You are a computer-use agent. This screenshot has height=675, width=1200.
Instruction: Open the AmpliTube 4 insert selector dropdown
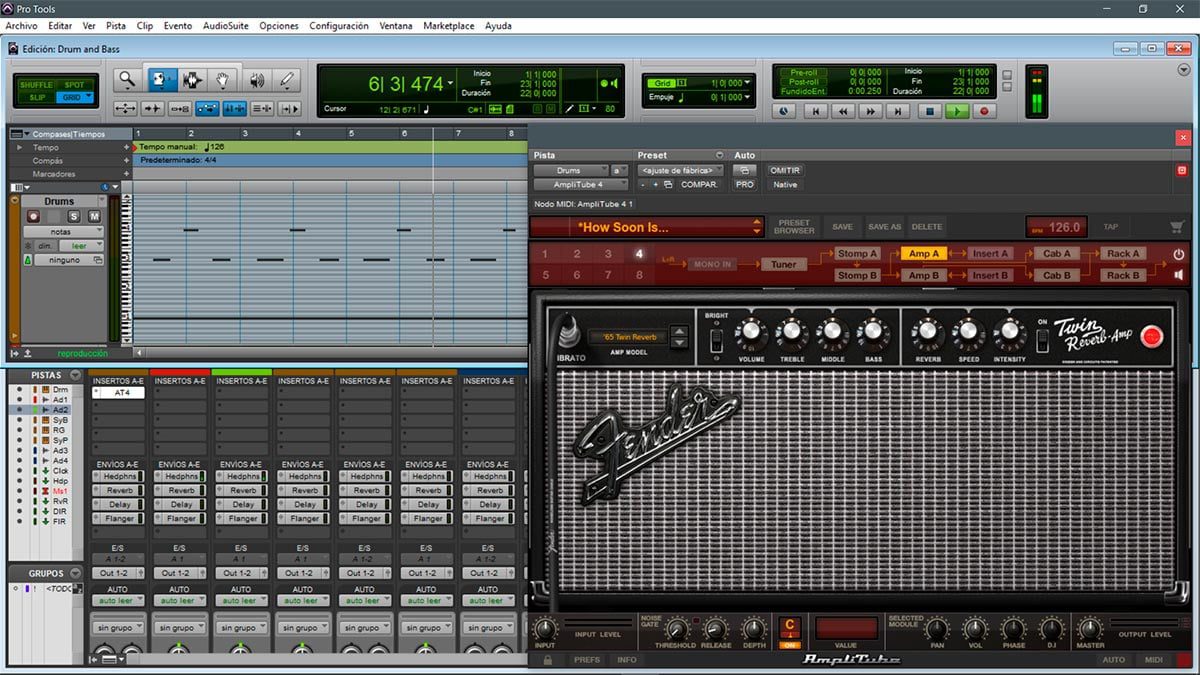click(580, 184)
